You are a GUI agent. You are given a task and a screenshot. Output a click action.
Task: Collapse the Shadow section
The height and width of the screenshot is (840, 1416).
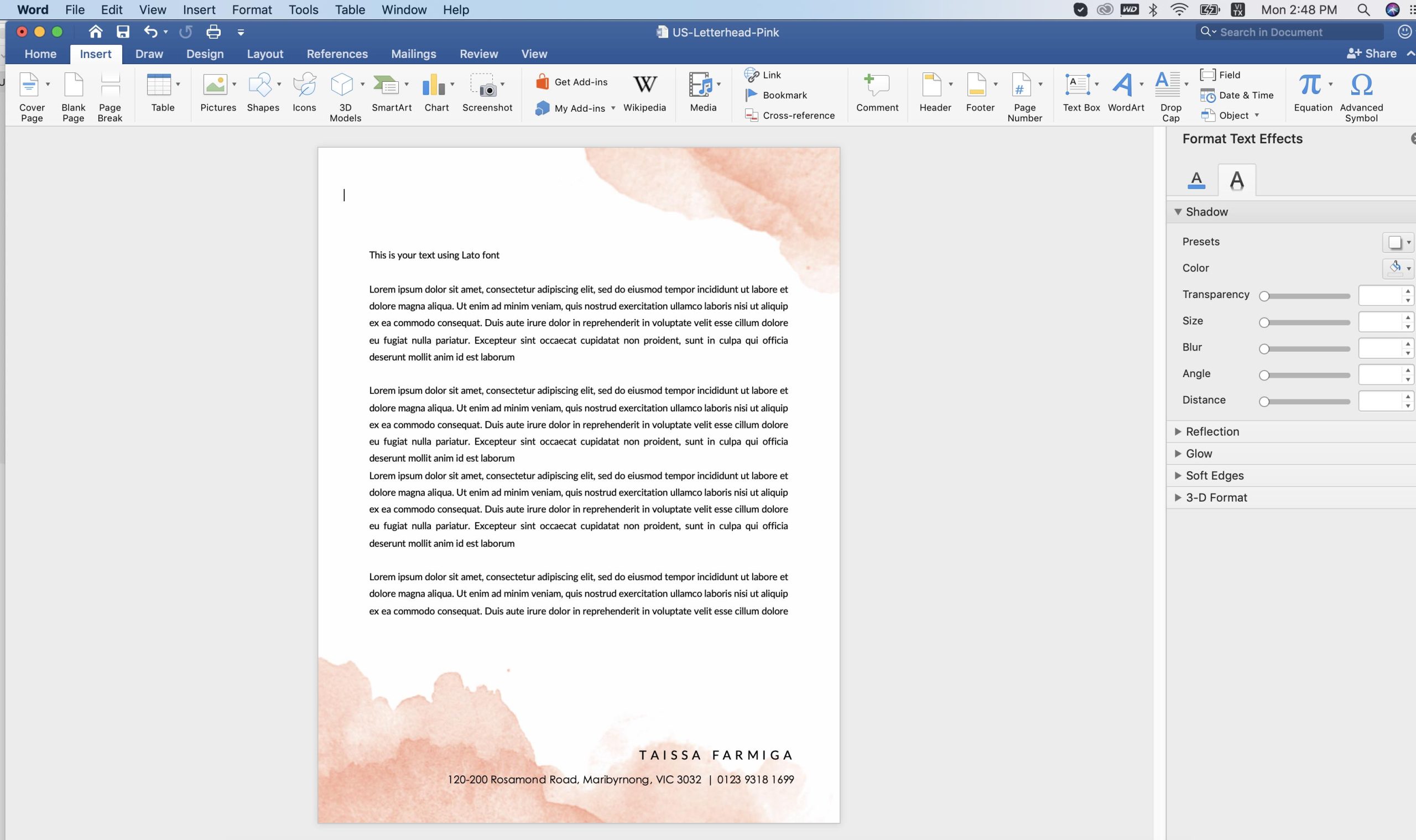[1177, 212]
